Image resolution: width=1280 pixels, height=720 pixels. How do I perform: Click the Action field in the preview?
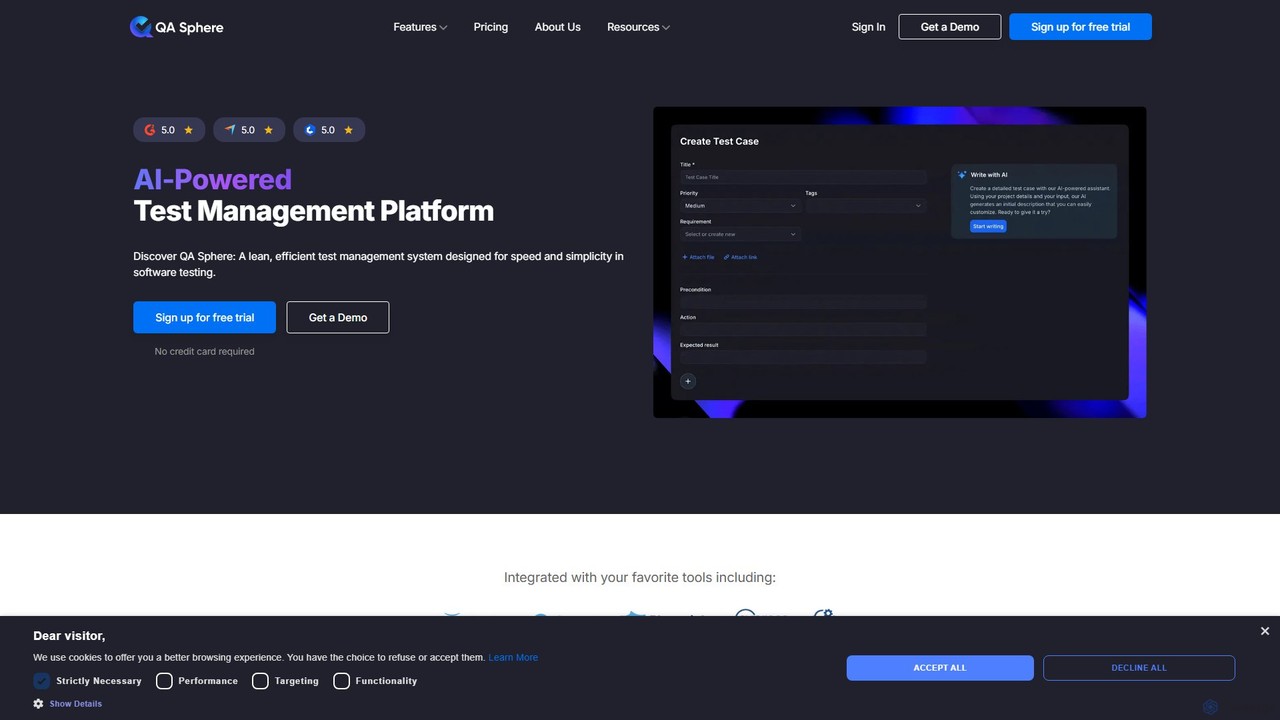coord(803,329)
